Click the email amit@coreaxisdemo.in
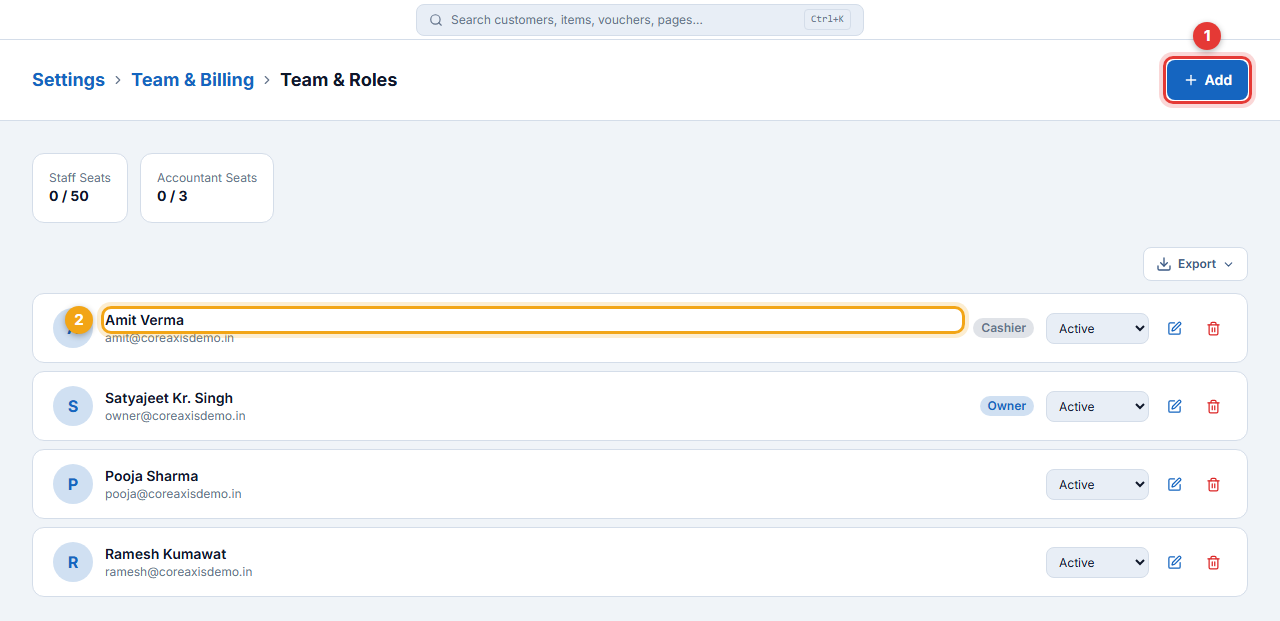Screen dimensions: 1280x621 pyautogui.click(x=169, y=338)
